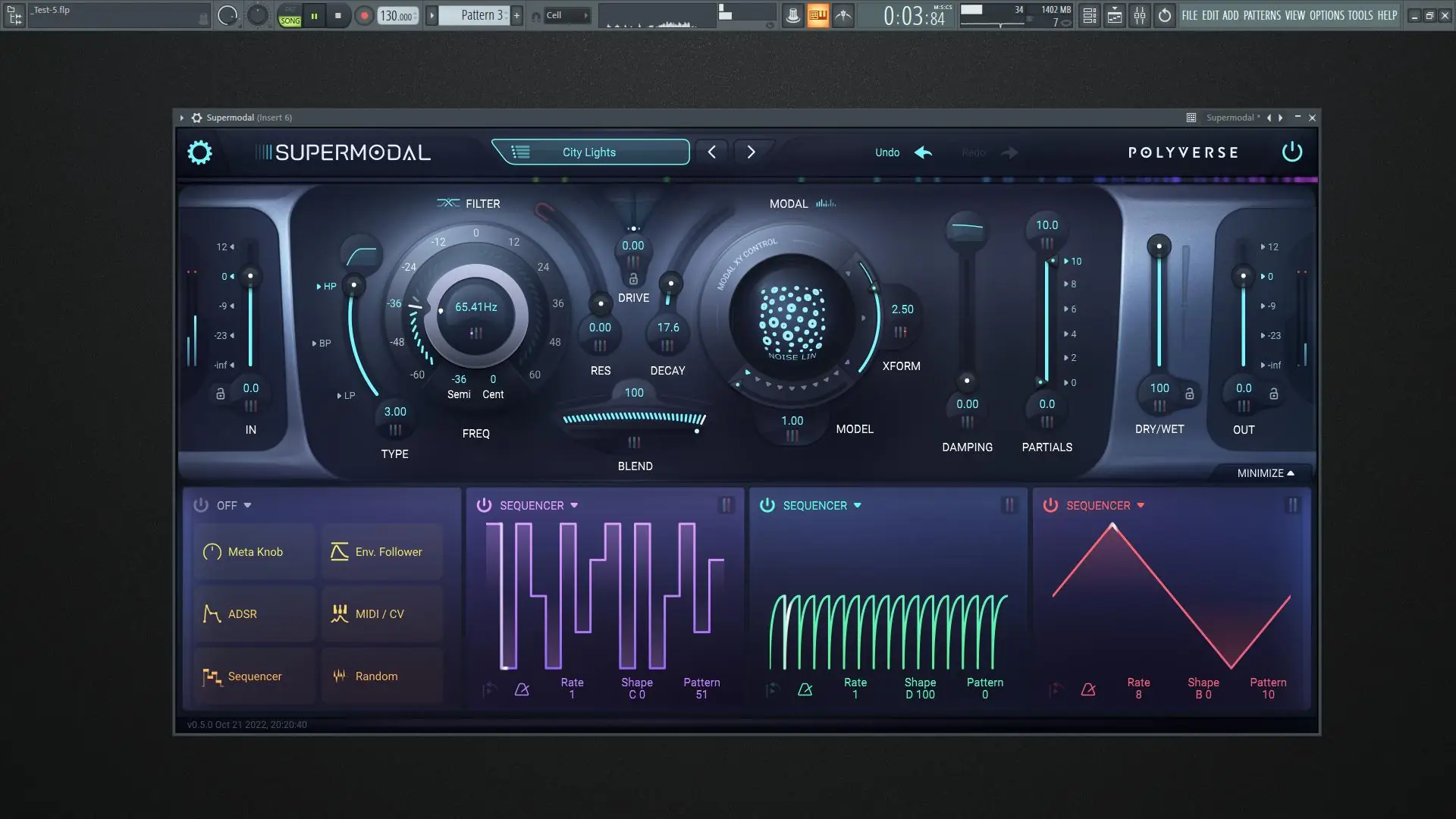Click the IN gain lock icon
This screenshot has height=819, width=1456.
[221, 394]
